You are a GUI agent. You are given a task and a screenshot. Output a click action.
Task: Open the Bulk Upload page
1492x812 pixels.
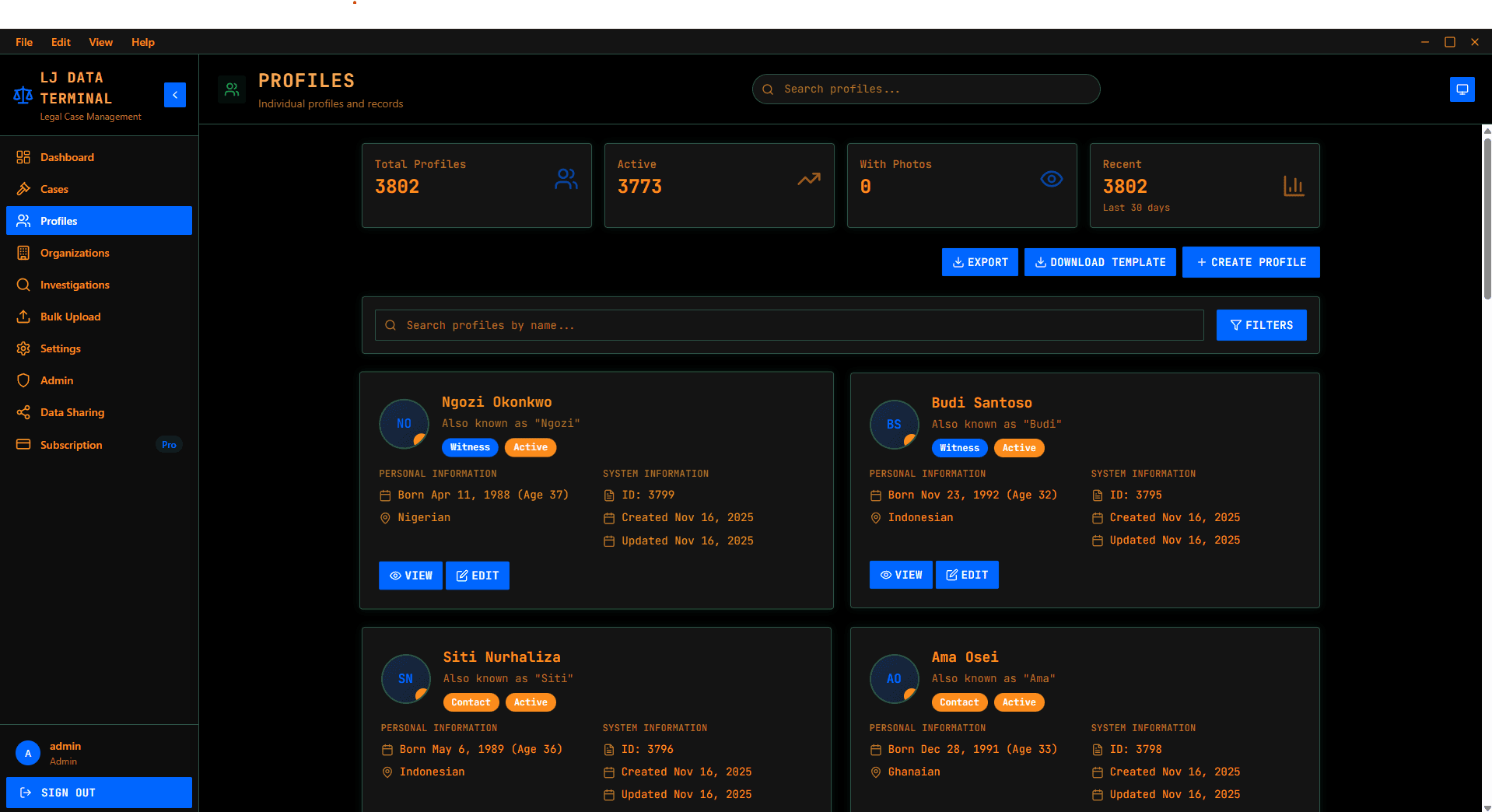tap(70, 317)
